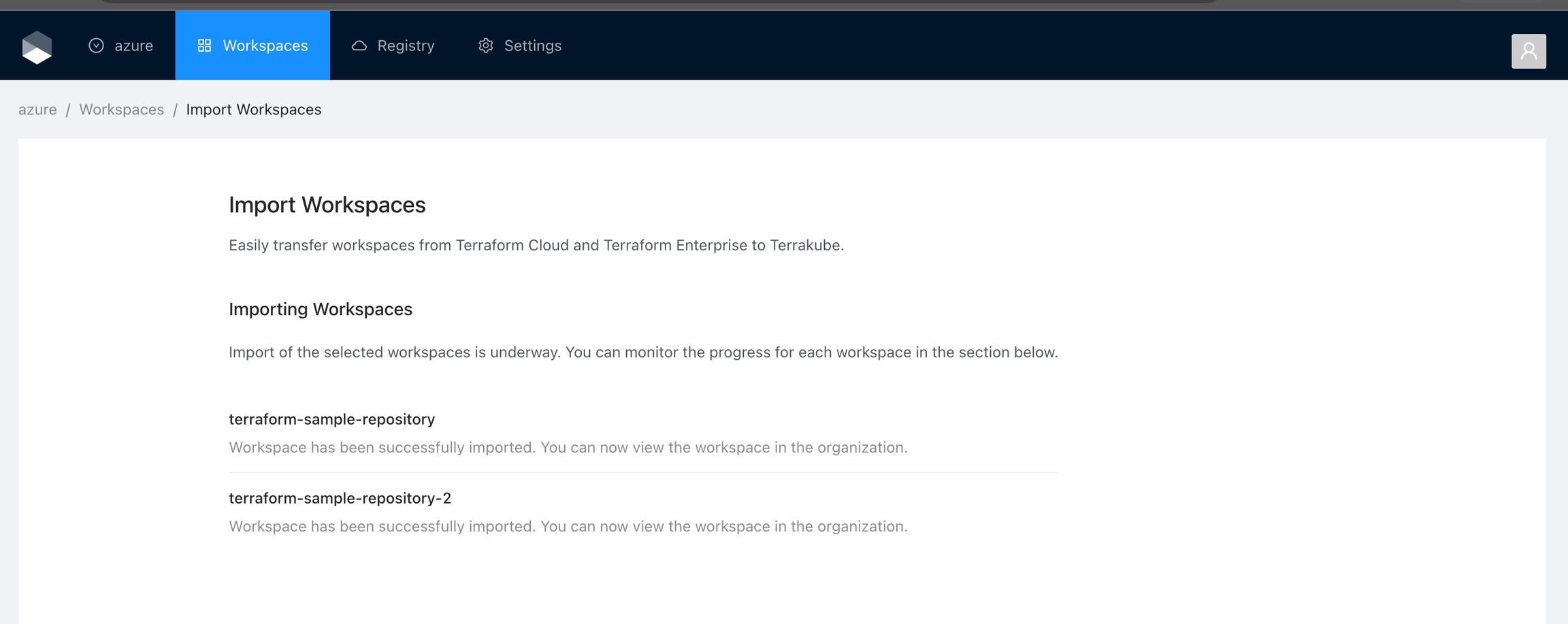Click the gear icon next to Settings
The height and width of the screenshot is (624, 1568).
(x=486, y=46)
